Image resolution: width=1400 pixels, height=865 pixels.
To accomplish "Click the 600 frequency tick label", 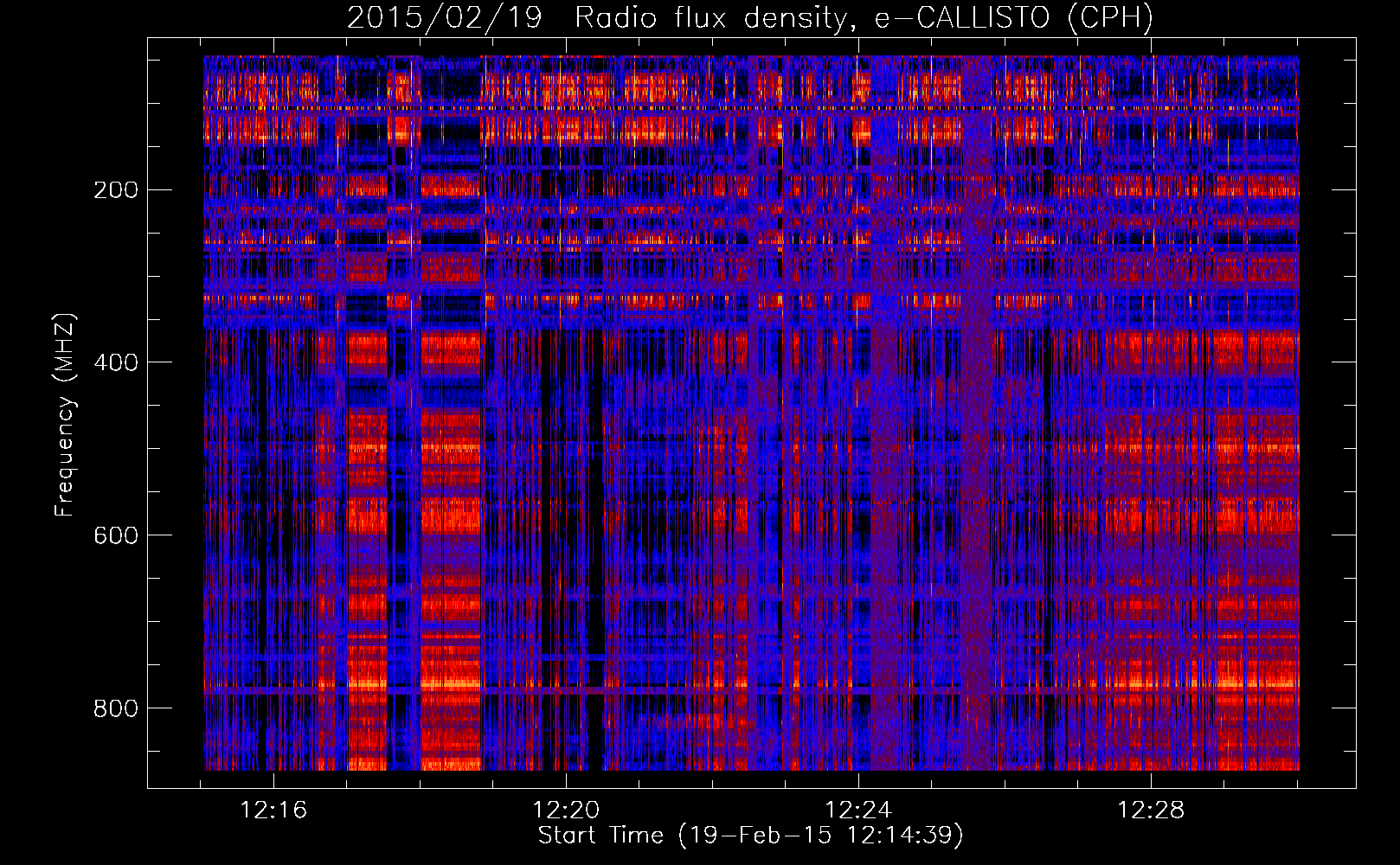I will (x=115, y=535).
